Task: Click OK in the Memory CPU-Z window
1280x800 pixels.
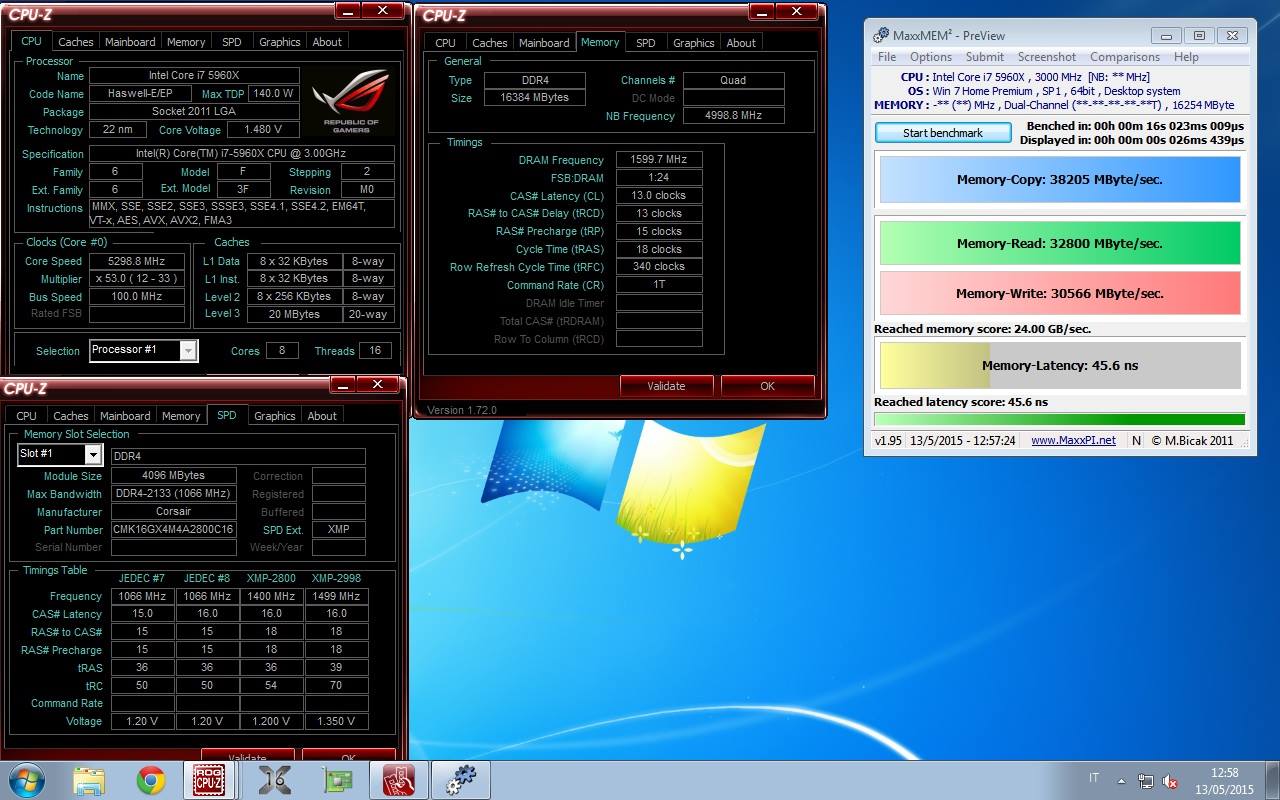Action: pos(767,386)
